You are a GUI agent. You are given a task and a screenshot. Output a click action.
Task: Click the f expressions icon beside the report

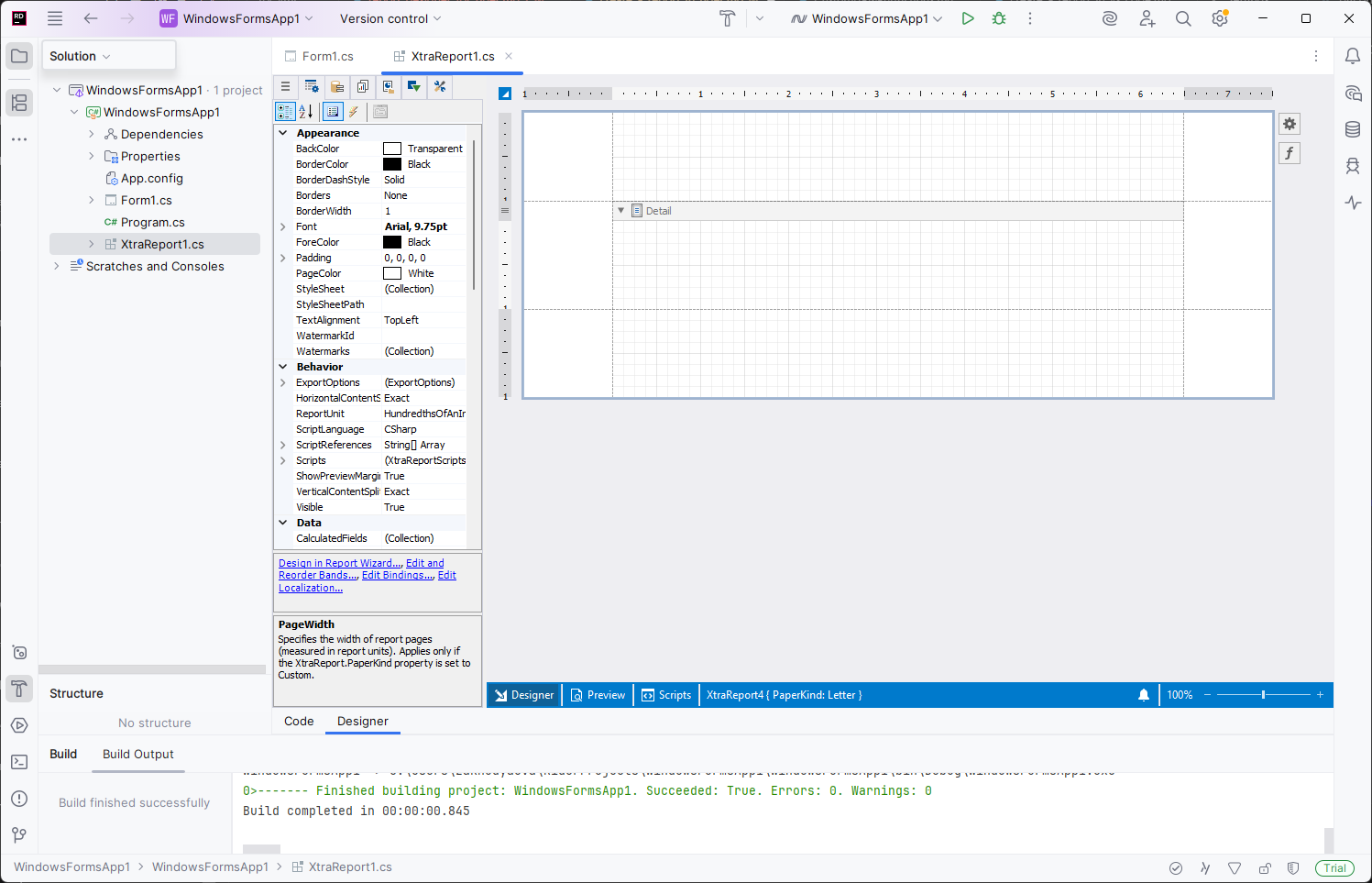1290,152
